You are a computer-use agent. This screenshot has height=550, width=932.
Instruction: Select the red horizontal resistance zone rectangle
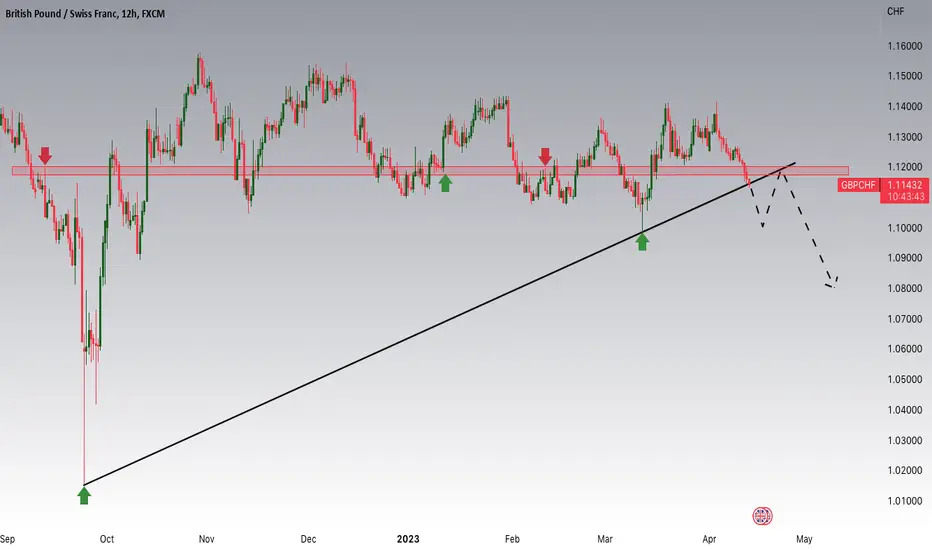(x=430, y=171)
